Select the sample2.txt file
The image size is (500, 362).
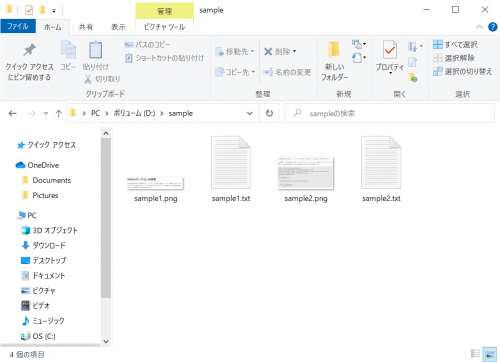pyautogui.click(x=381, y=169)
